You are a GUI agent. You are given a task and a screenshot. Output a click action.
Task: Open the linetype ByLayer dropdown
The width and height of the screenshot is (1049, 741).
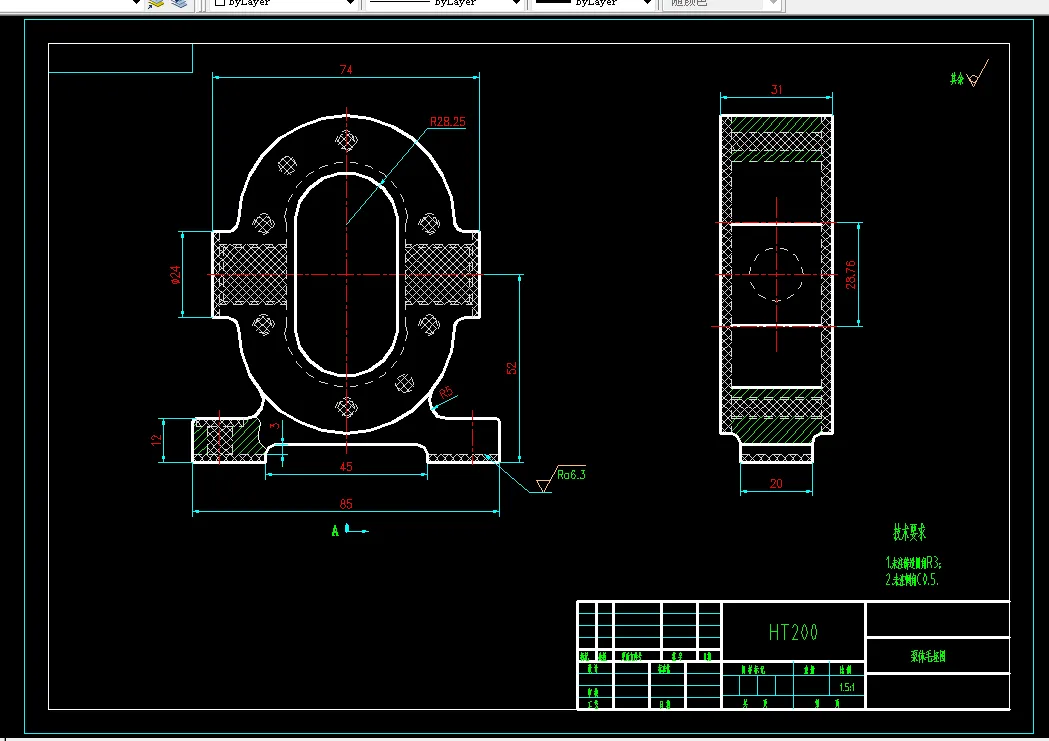click(x=445, y=3)
